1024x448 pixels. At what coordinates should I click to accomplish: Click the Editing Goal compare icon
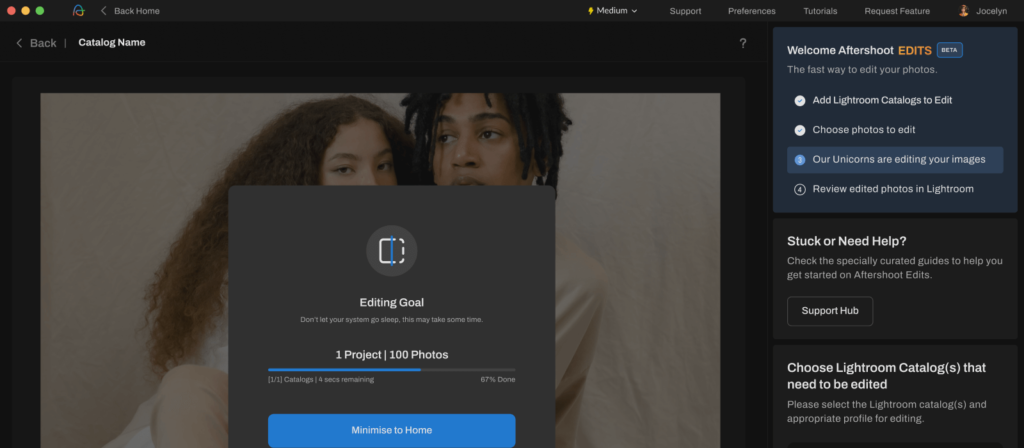pos(392,251)
